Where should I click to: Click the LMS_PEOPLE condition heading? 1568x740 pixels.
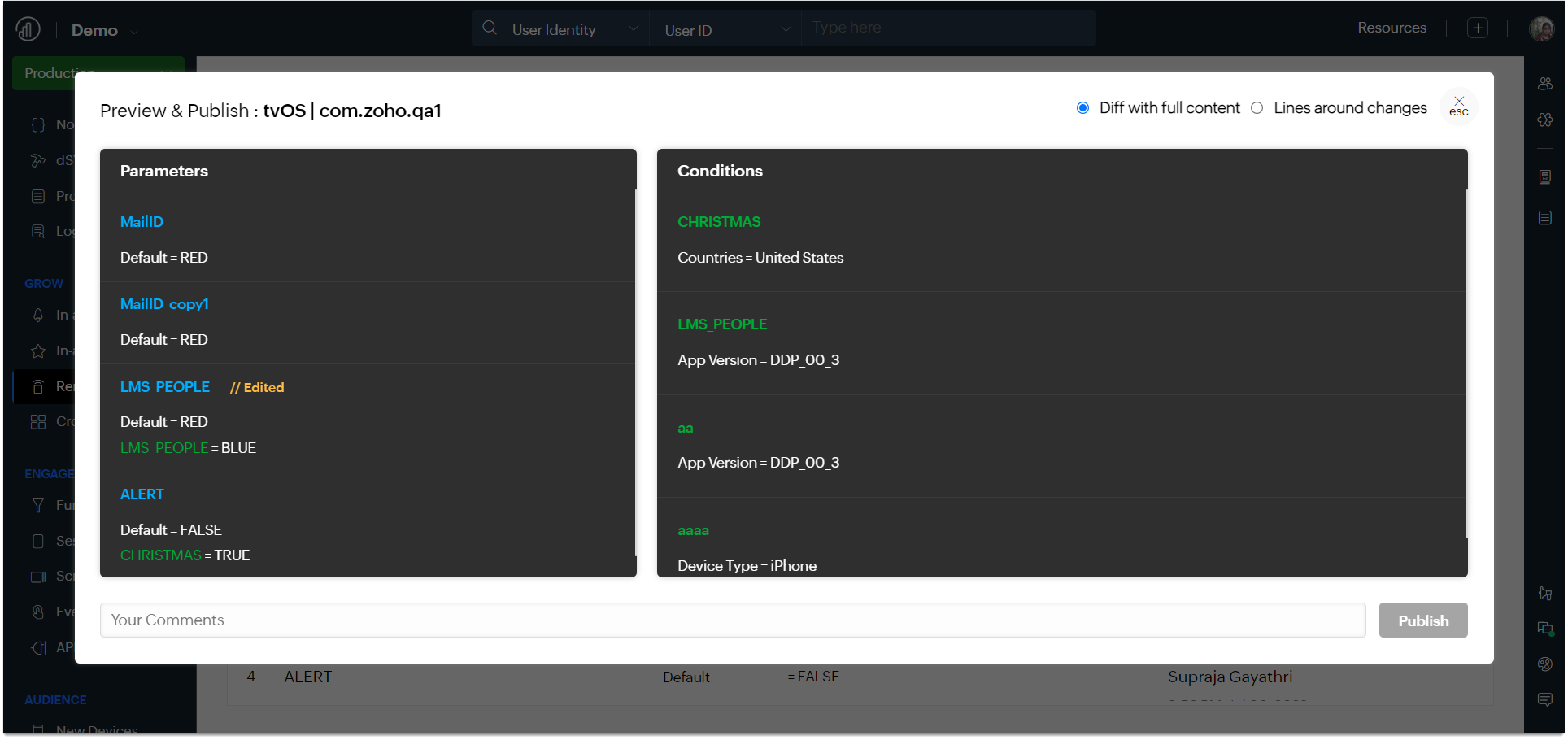coord(722,324)
